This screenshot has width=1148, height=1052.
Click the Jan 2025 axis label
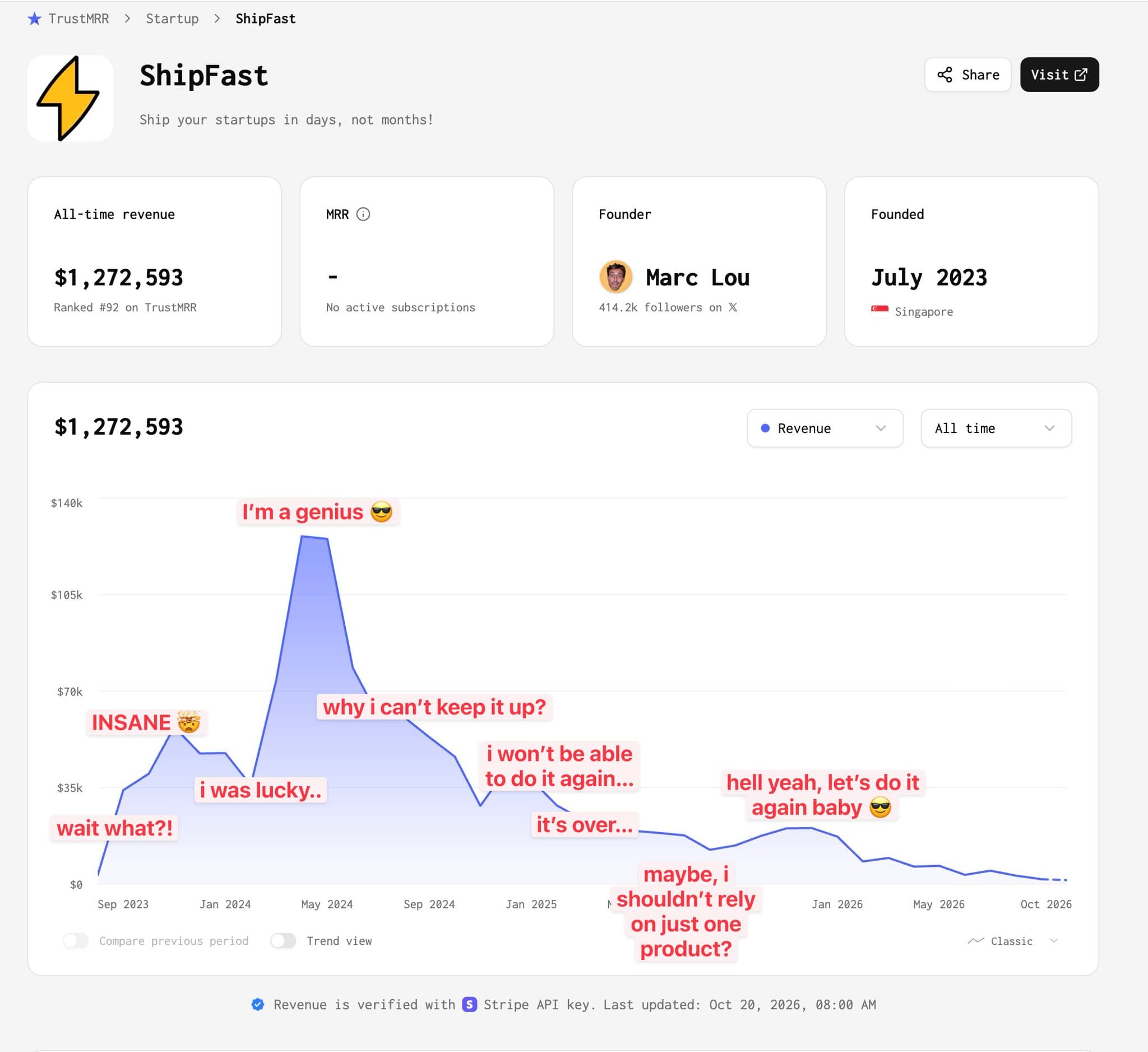pos(531,905)
